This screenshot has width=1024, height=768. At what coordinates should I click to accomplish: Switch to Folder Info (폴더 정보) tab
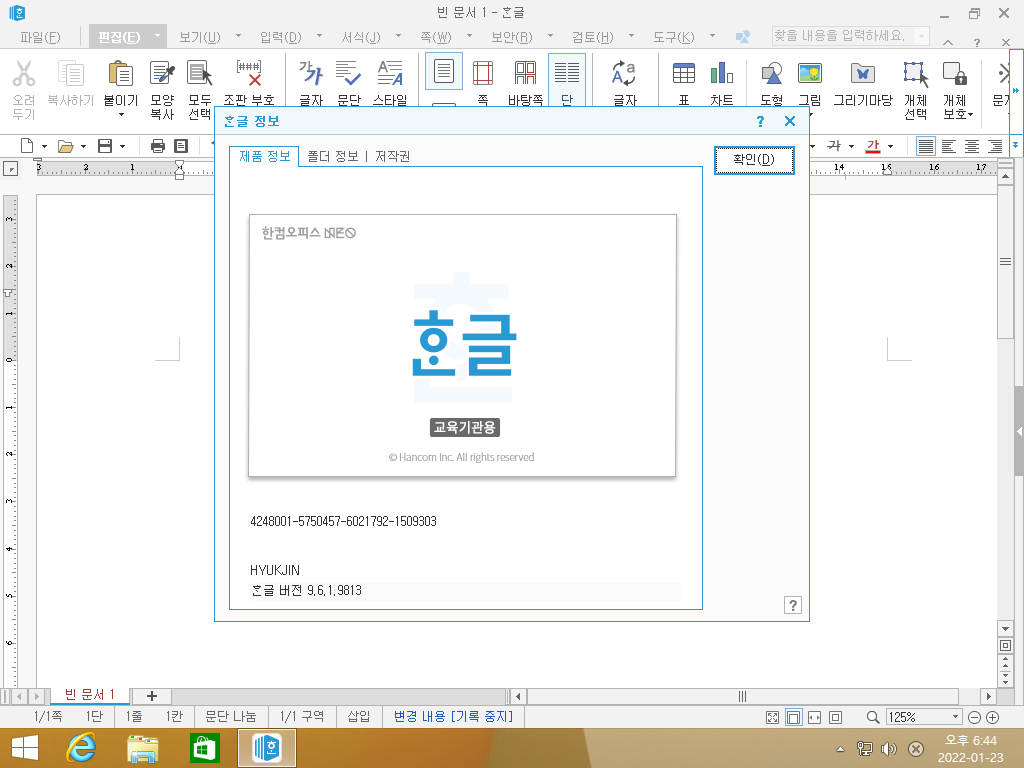332,156
